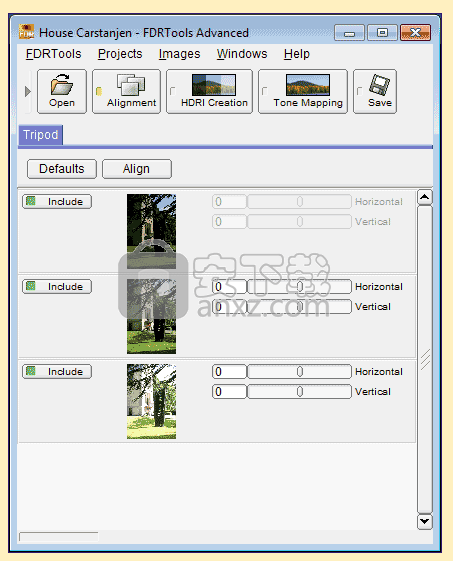
Task: Toggle Include for the brightest third image
Action: coord(57,371)
